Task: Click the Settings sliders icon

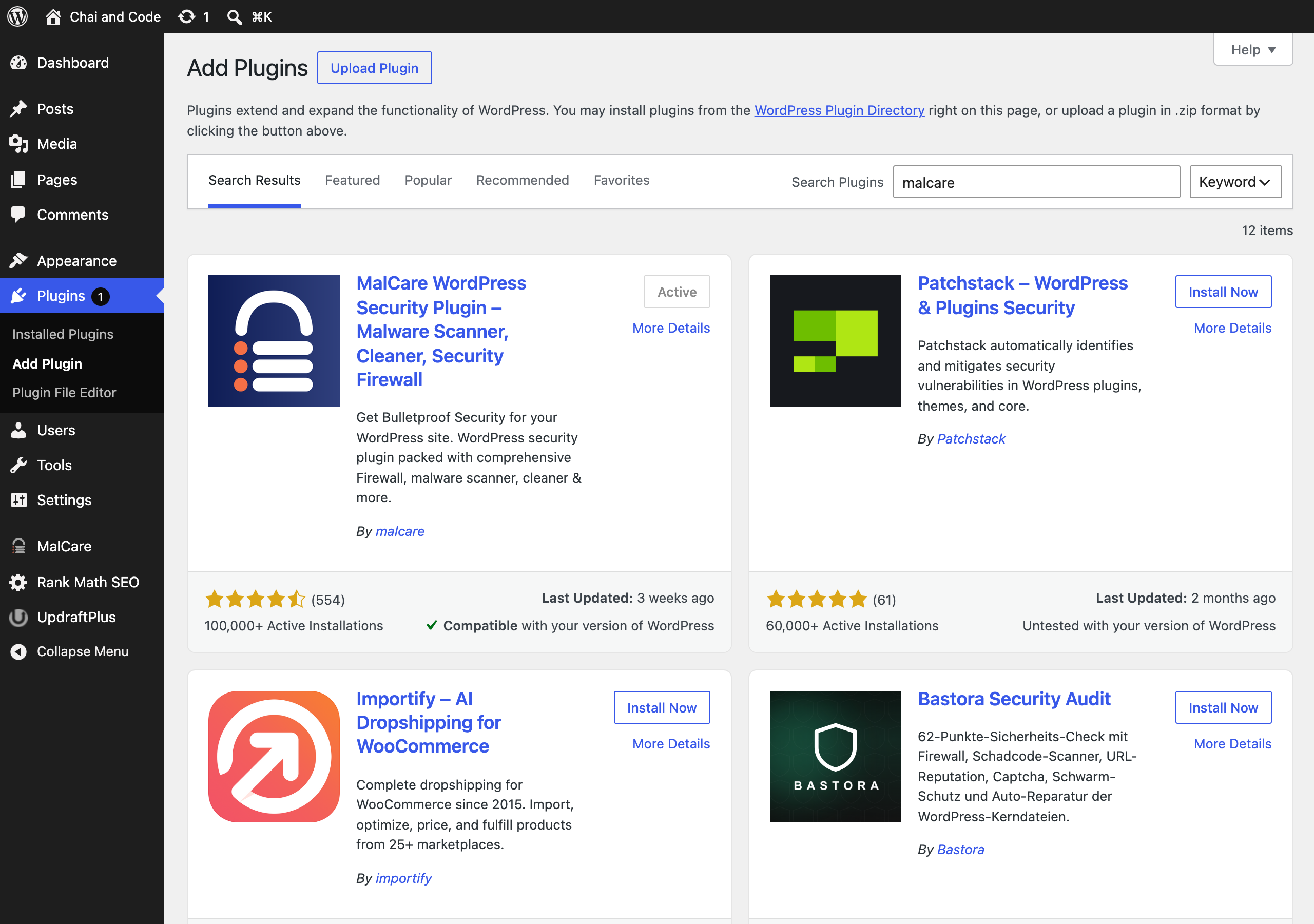Action: pyautogui.click(x=19, y=500)
